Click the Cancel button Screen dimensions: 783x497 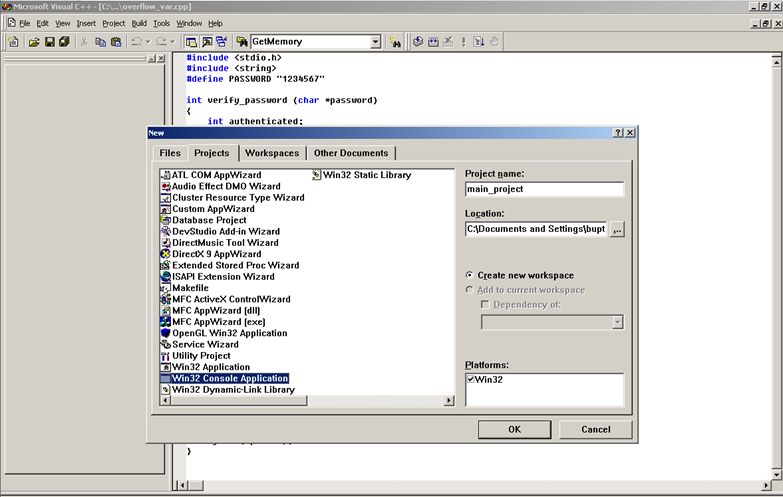click(x=595, y=429)
